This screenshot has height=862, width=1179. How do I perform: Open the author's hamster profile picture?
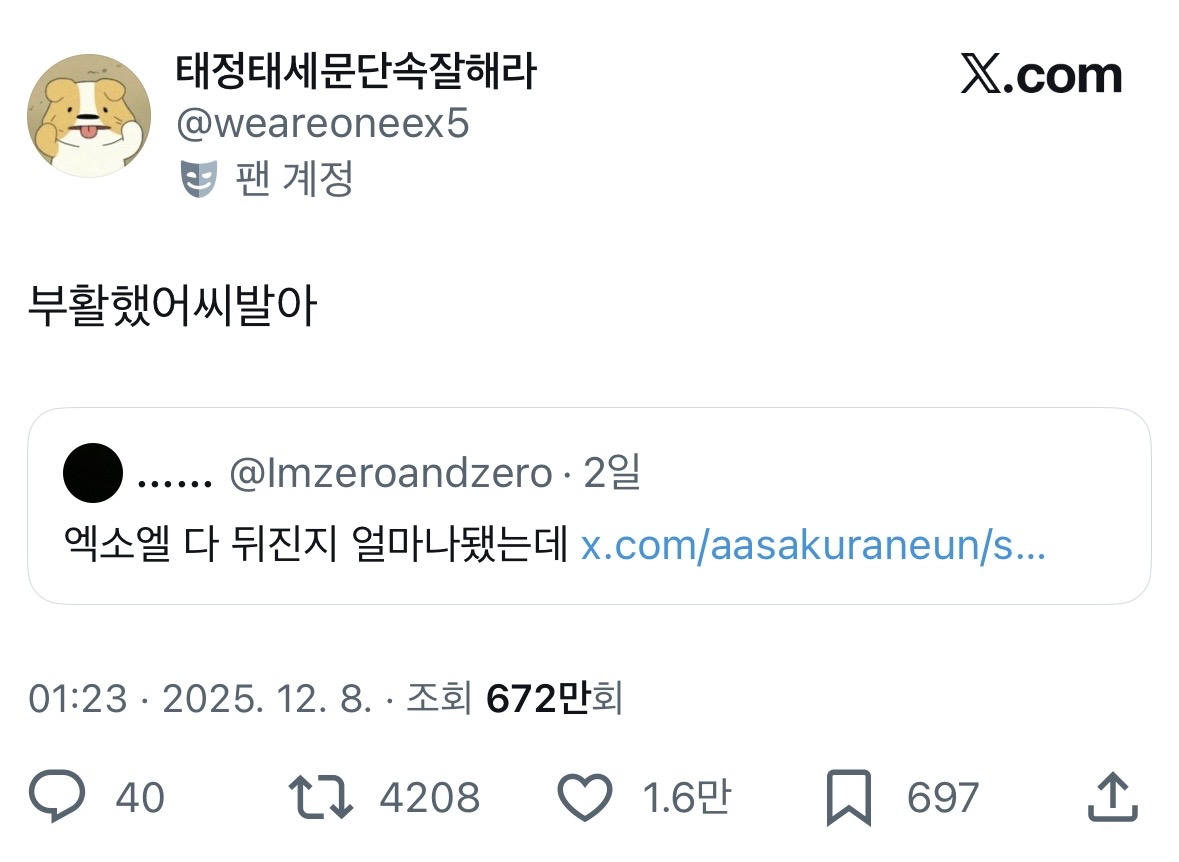89,116
